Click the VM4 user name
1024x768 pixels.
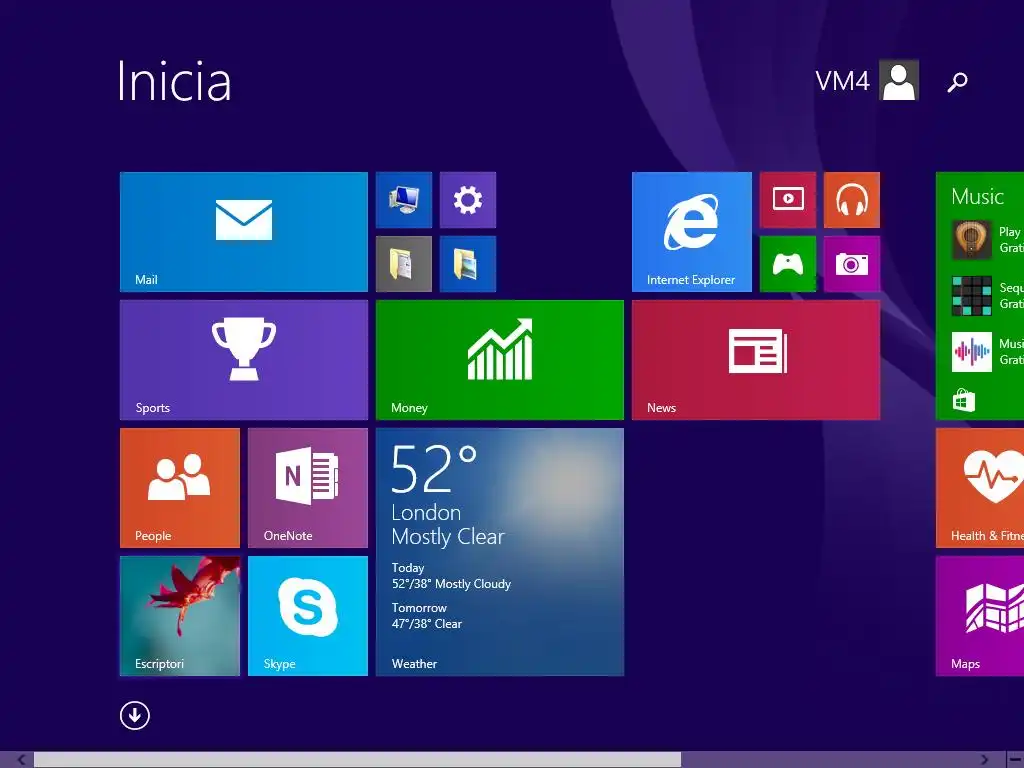click(x=842, y=81)
